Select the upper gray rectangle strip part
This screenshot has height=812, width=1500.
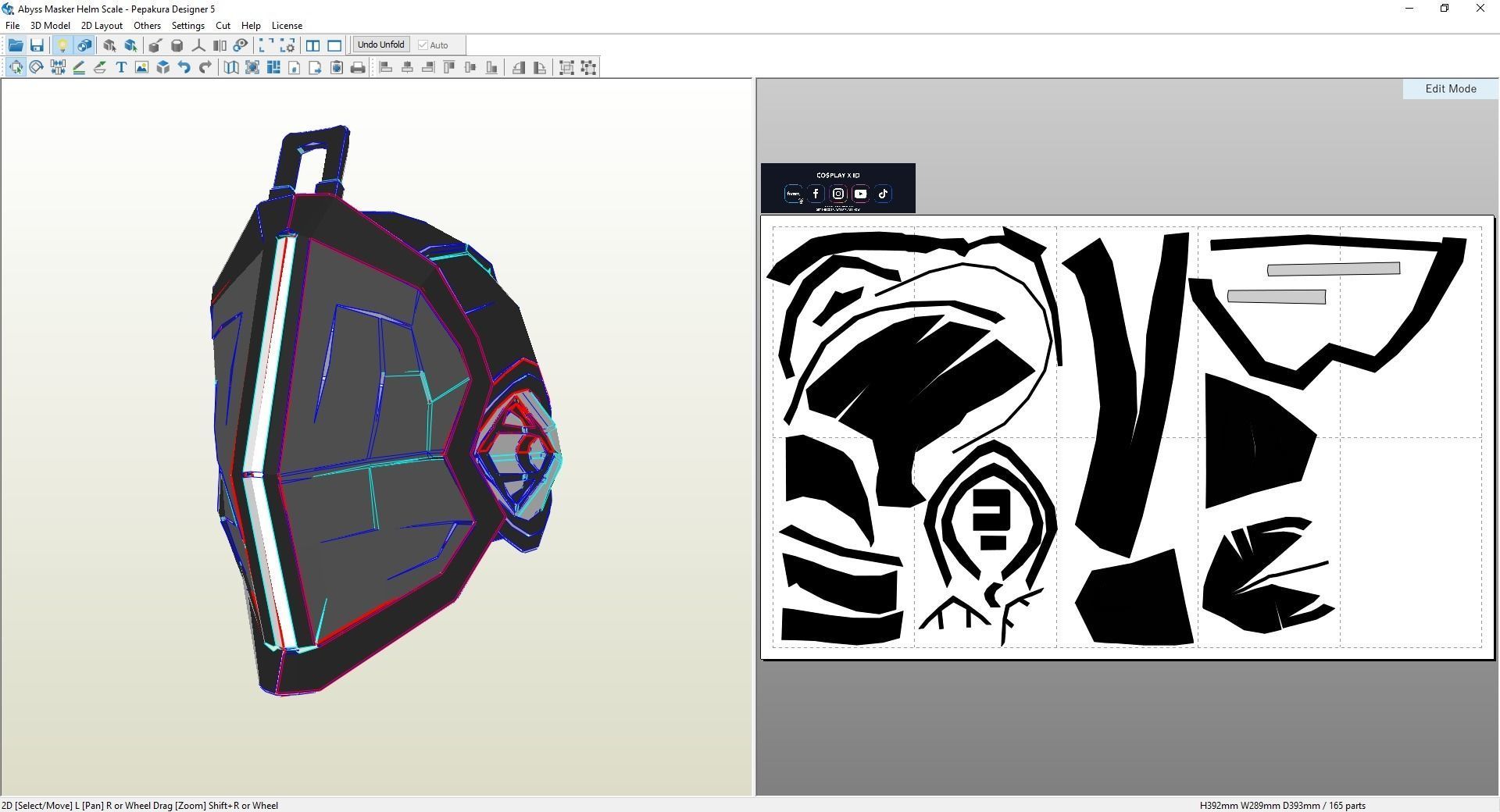coord(1334,269)
